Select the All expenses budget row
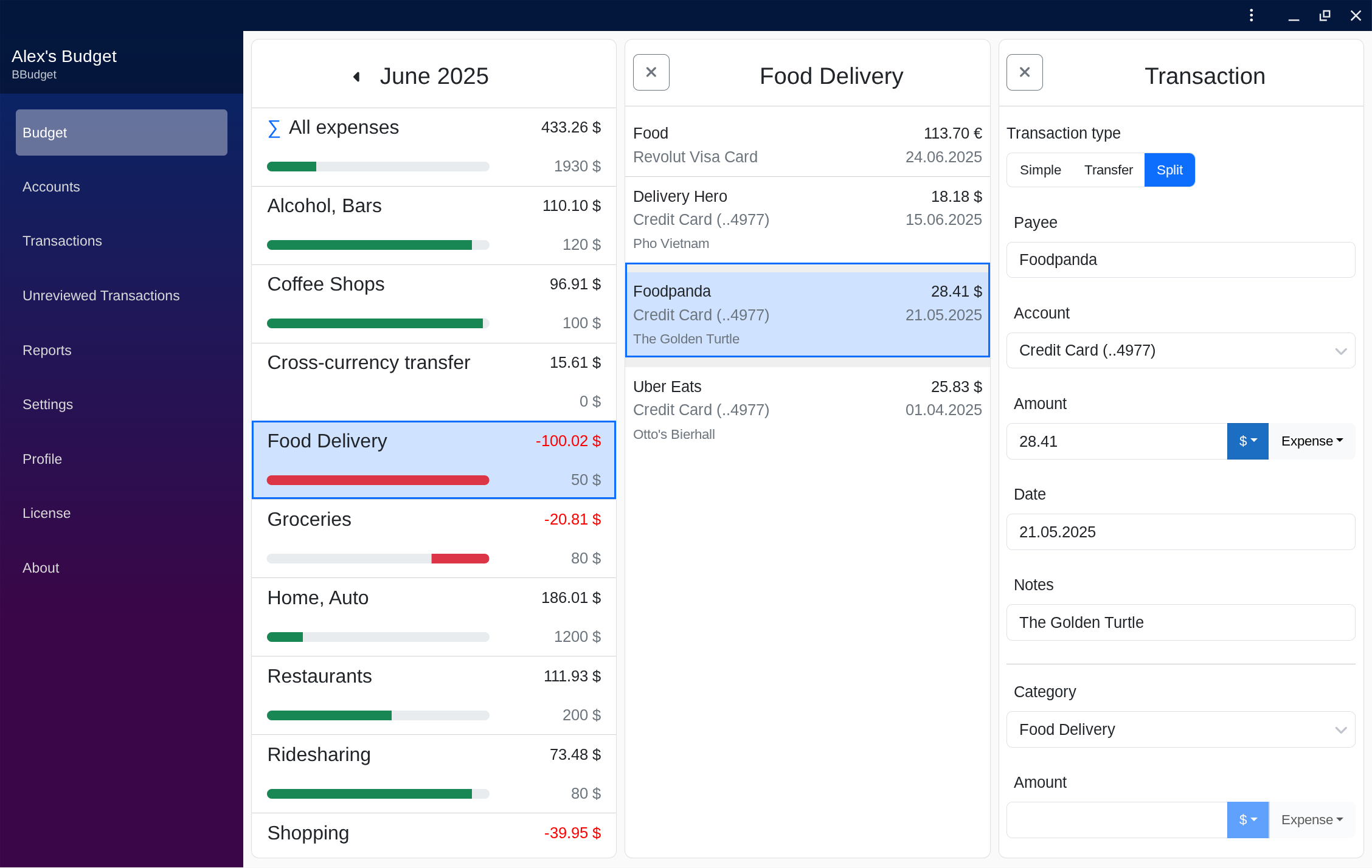Screen dimensions: 1372x868 point(434,147)
